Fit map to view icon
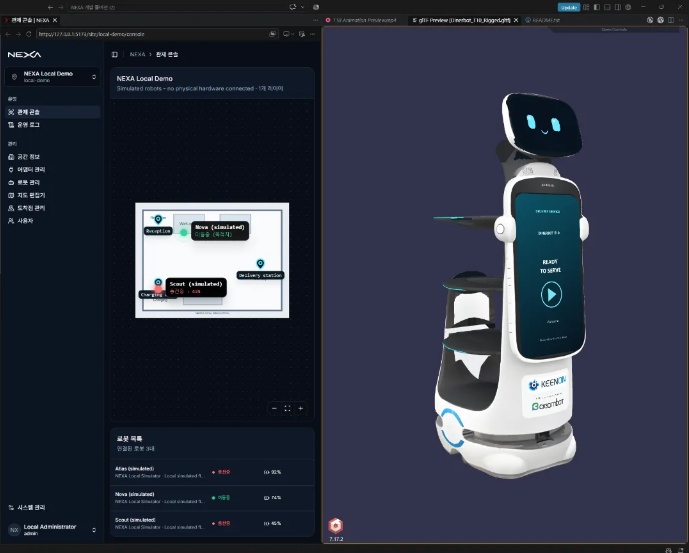 287,408
